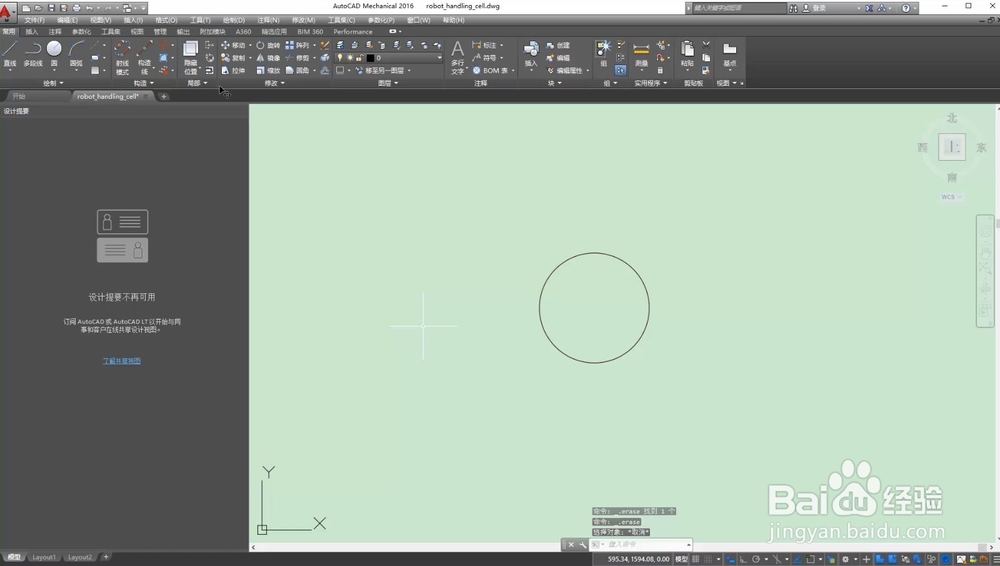
Task: Switch to the 开始 document tab
Action: (x=19, y=96)
